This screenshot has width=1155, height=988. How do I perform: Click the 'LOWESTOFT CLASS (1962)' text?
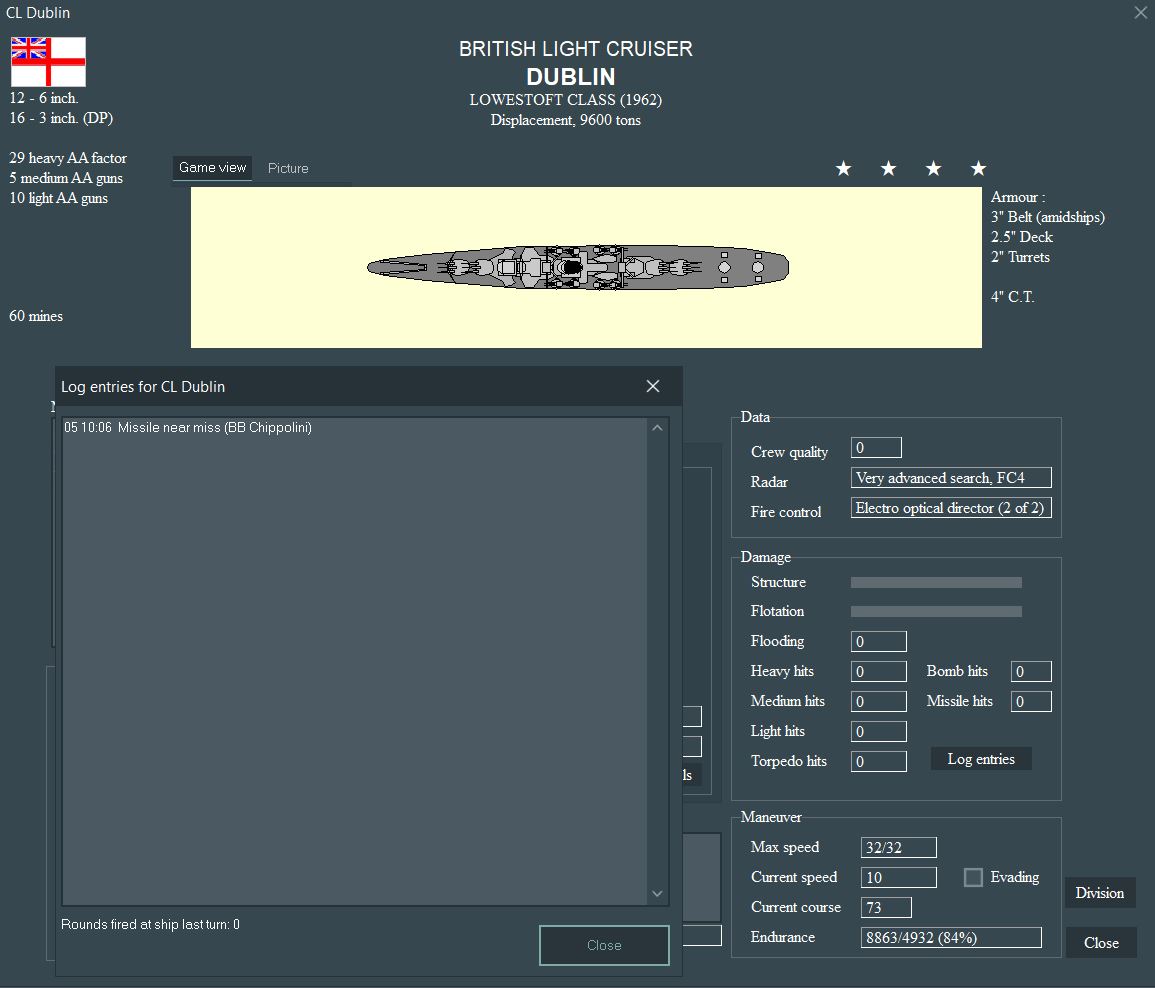pos(566,99)
